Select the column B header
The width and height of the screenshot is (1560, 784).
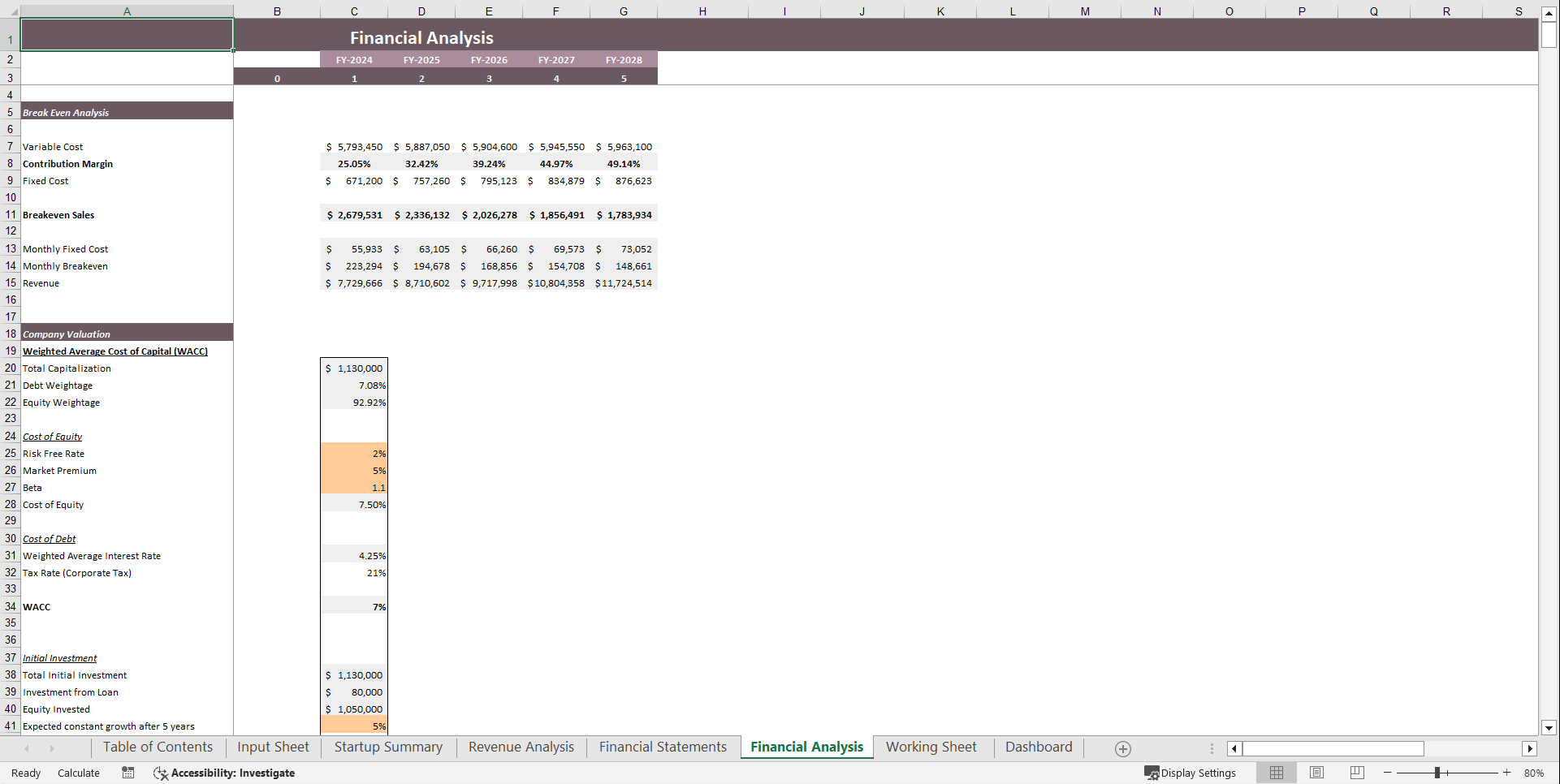(x=277, y=11)
